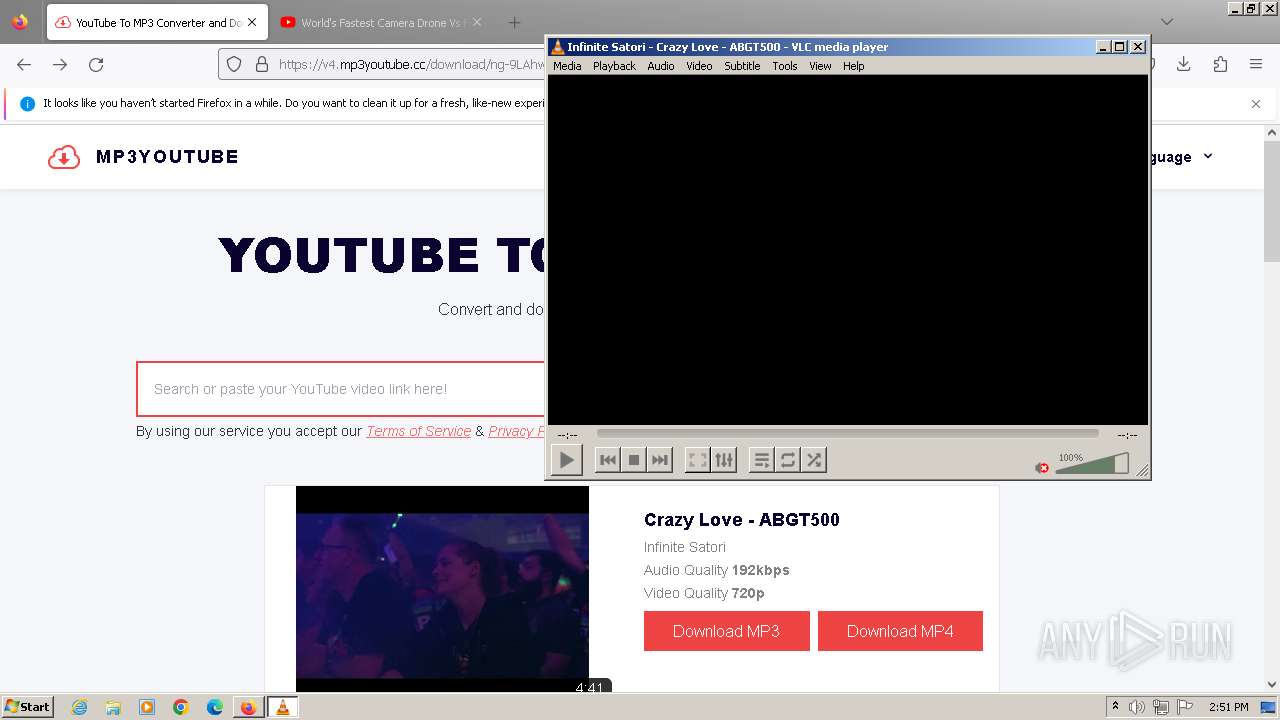The height and width of the screenshot is (720, 1280).
Task: Expand the list all tabs dropdown
Action: (1167, 22)
